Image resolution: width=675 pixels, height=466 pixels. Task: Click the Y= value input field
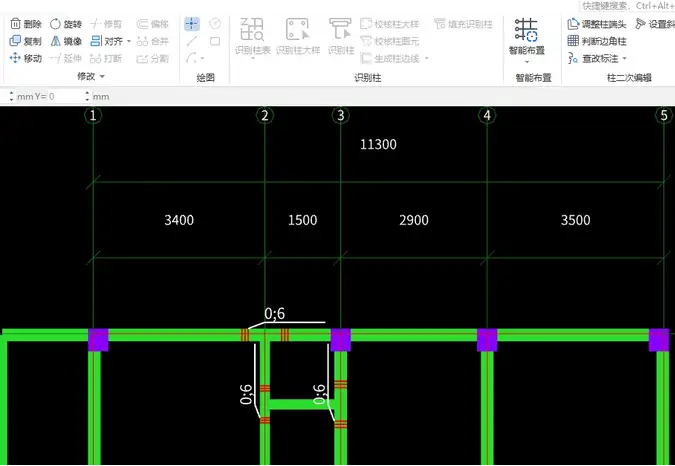coord(66,96)
